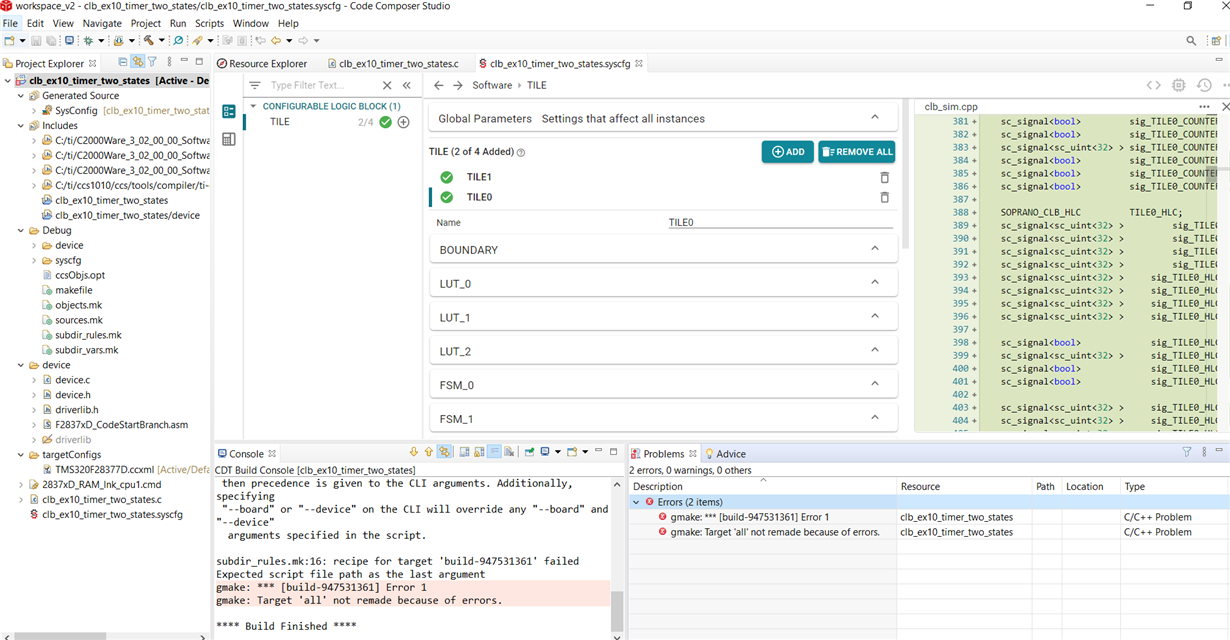Show generated files with the code brackets icon
1230x640 pixels.
pos(1153,86)
